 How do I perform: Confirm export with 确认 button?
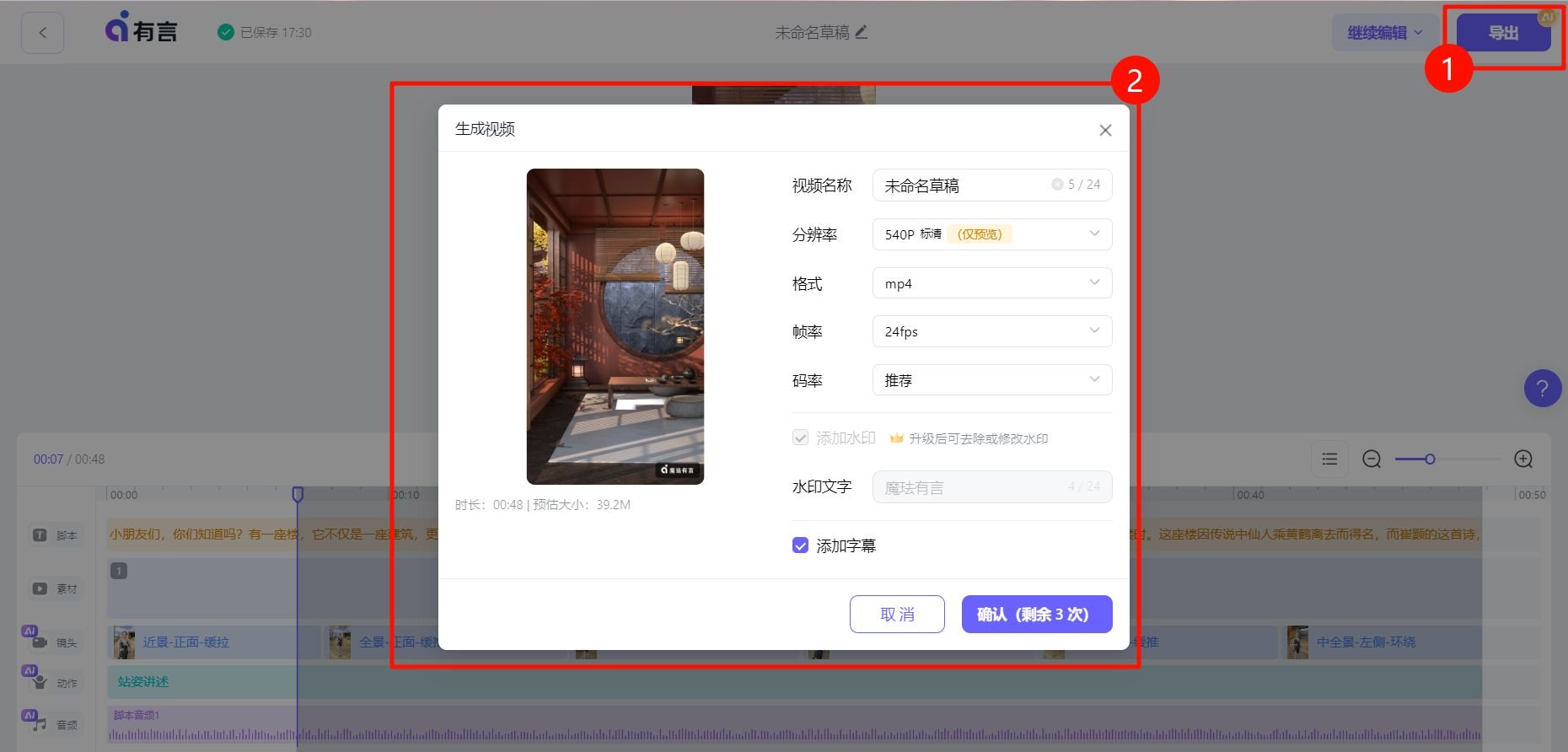click(1036, 614)
